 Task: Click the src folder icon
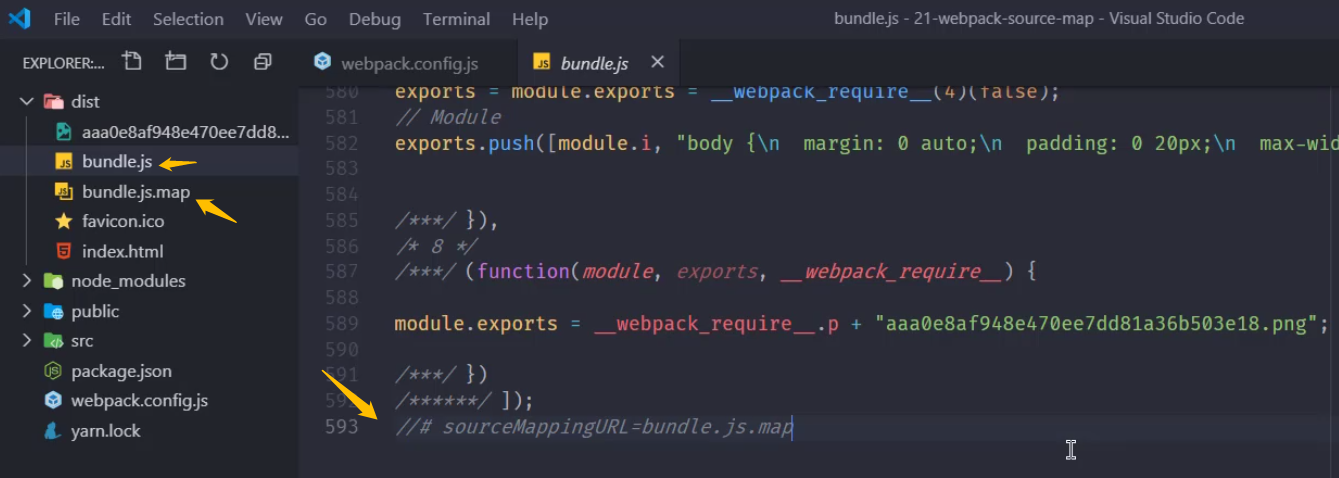point(53,341)
